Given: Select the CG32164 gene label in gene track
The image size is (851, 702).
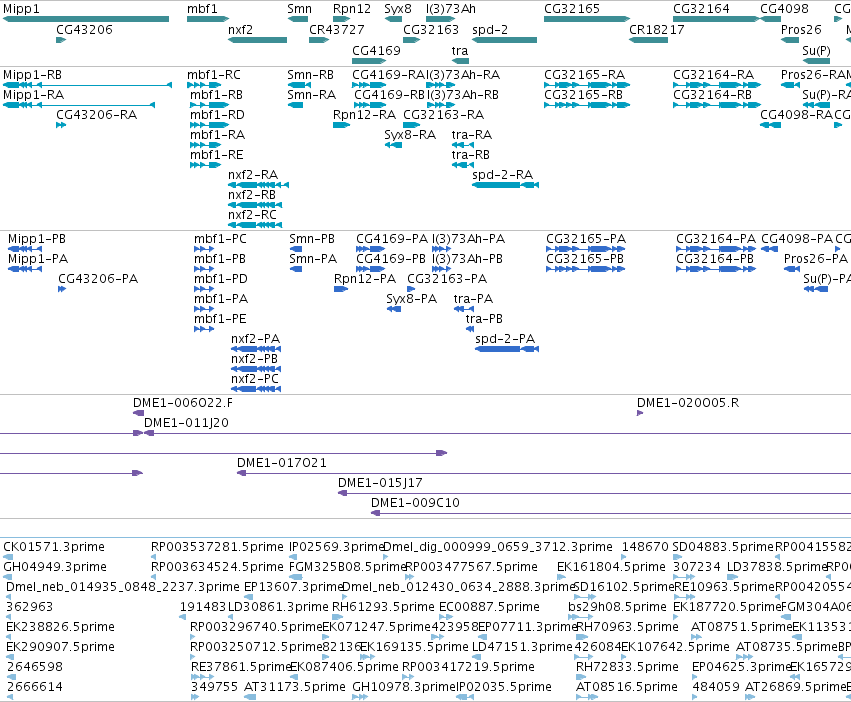Looking at the screenshot, I should (x=701, y=9).
